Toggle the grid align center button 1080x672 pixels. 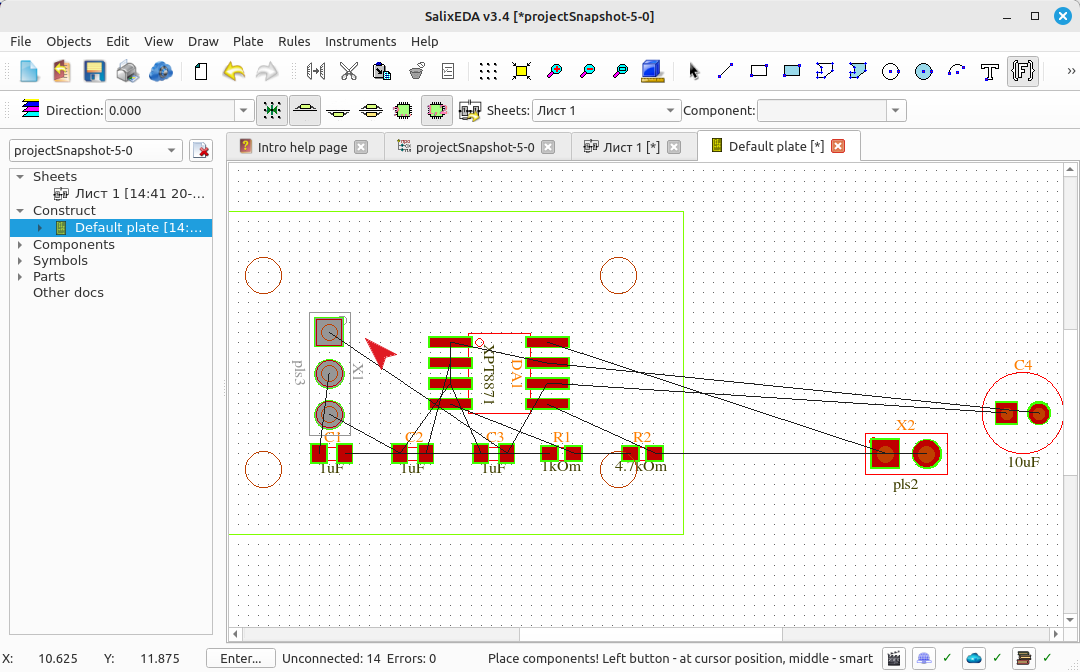coord(272,110)
